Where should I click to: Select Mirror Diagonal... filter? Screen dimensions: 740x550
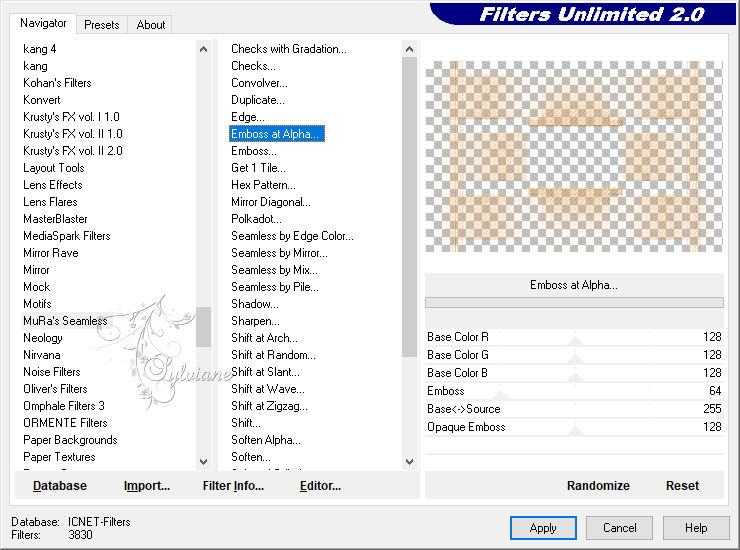click(271, 202)
